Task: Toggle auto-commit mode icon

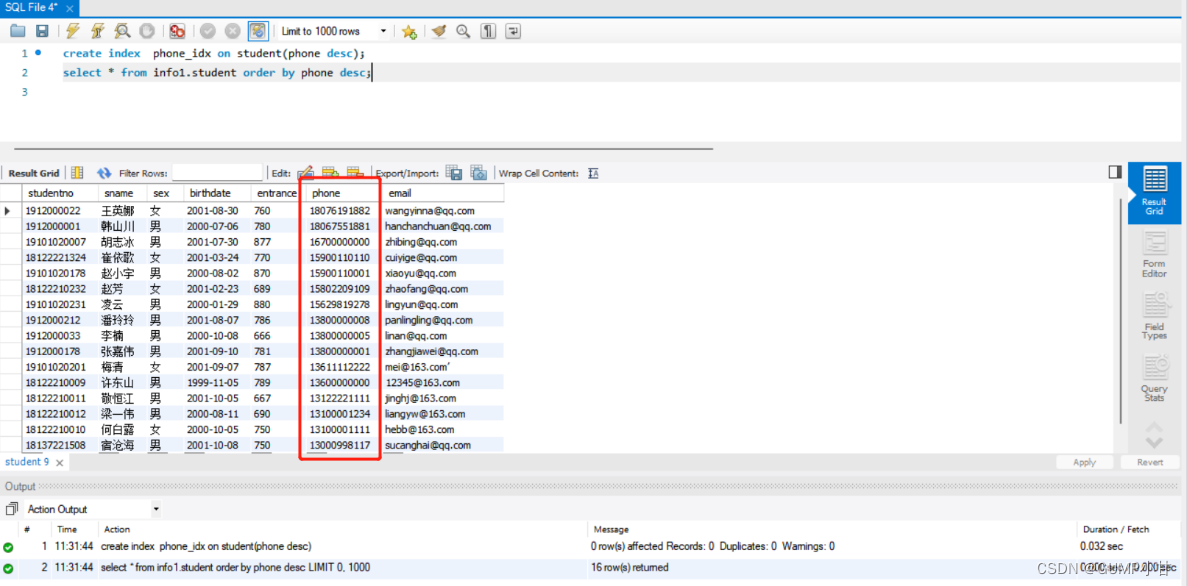Action: [258, 31]
